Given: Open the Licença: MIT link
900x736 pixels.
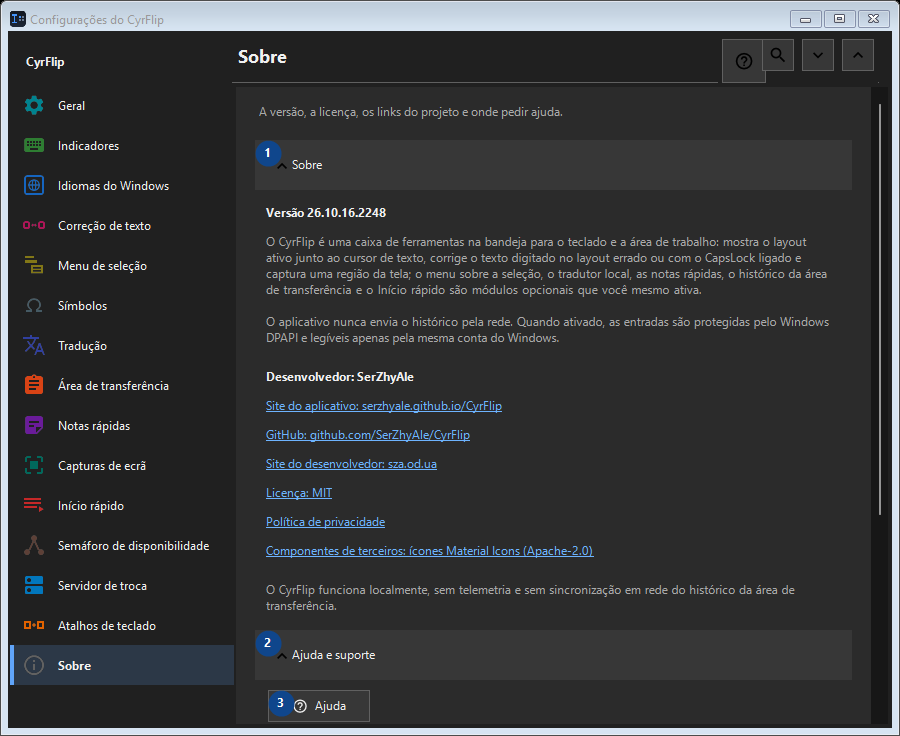Looking at the screenshot, I should click(299, 493).
